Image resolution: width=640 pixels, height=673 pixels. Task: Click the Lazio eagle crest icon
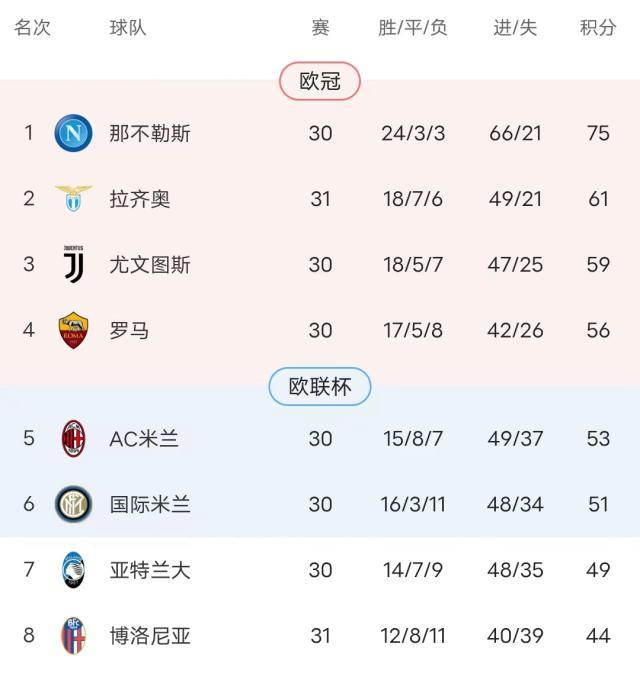[x=73, y=198]
